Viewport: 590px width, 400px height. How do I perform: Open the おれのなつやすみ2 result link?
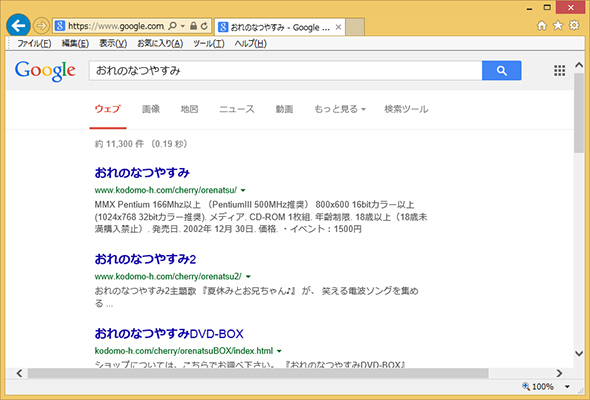click(x=145, y=259)
